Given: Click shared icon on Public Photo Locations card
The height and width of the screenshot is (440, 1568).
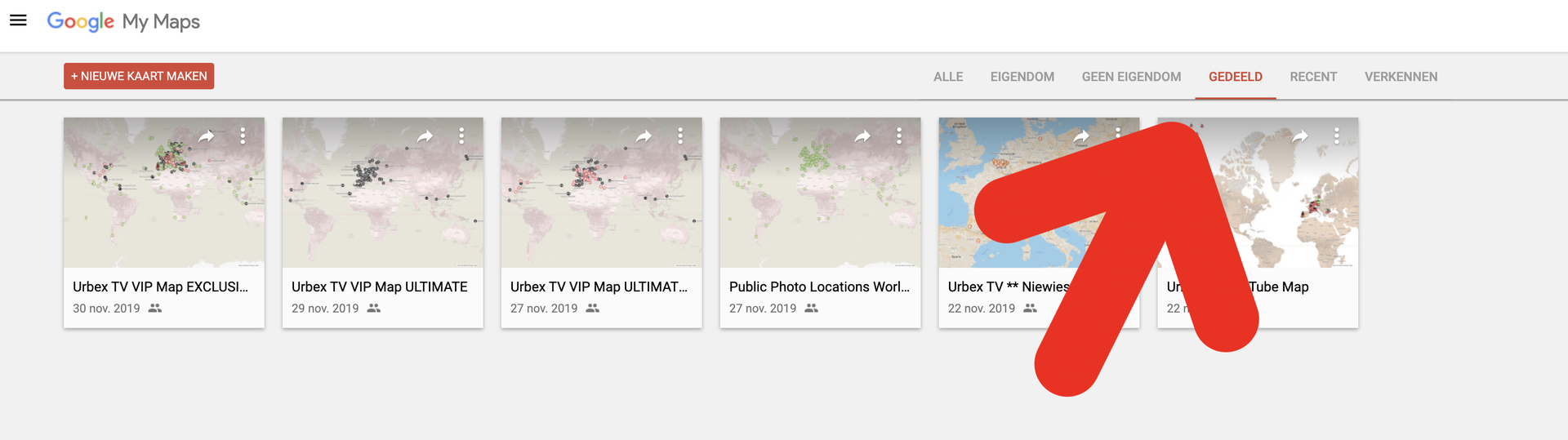Looking at the screenshot, I should click(812, 308).
